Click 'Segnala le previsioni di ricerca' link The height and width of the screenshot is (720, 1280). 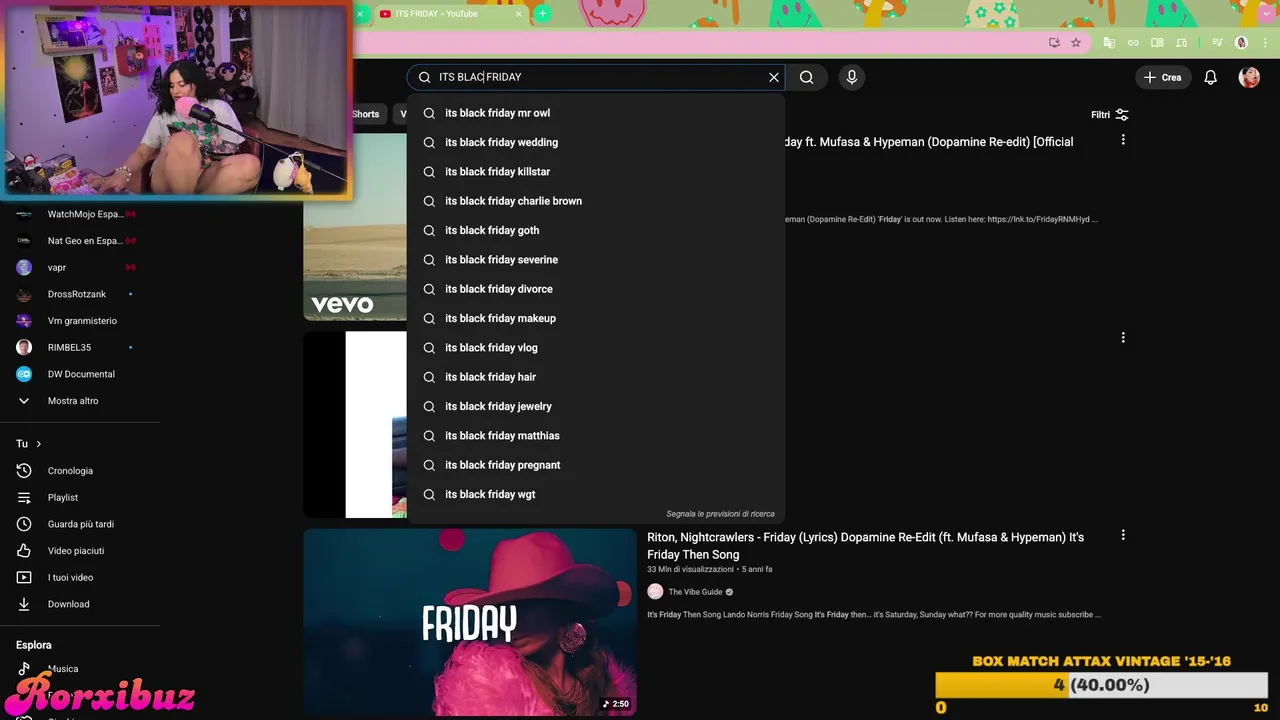click(720, 514)
